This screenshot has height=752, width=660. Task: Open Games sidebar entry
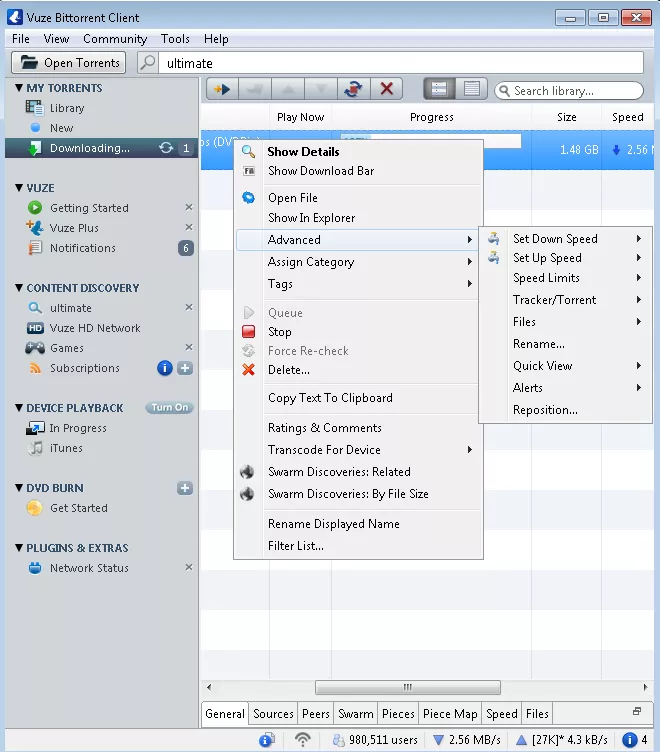(x=67, y=348)
